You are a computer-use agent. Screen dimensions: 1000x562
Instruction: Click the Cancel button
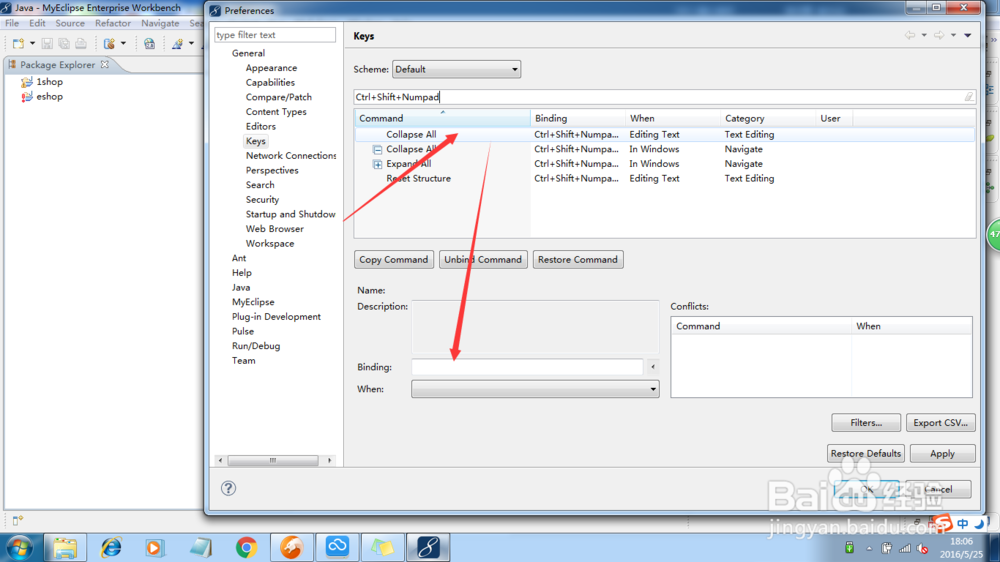point(939,489)
